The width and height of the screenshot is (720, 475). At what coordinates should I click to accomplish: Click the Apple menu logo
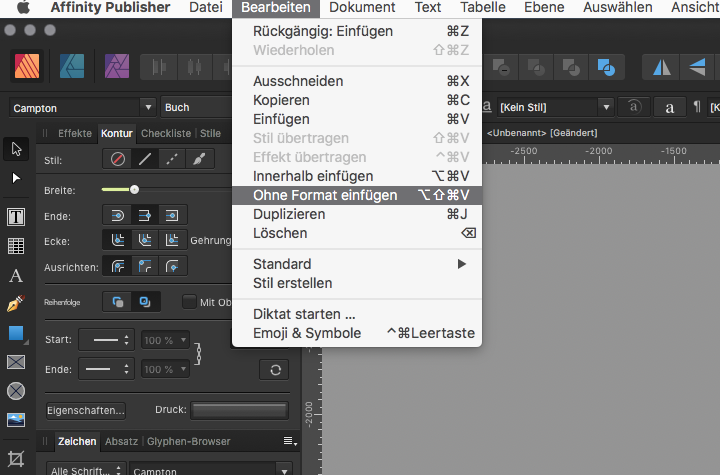coord(23,7)
